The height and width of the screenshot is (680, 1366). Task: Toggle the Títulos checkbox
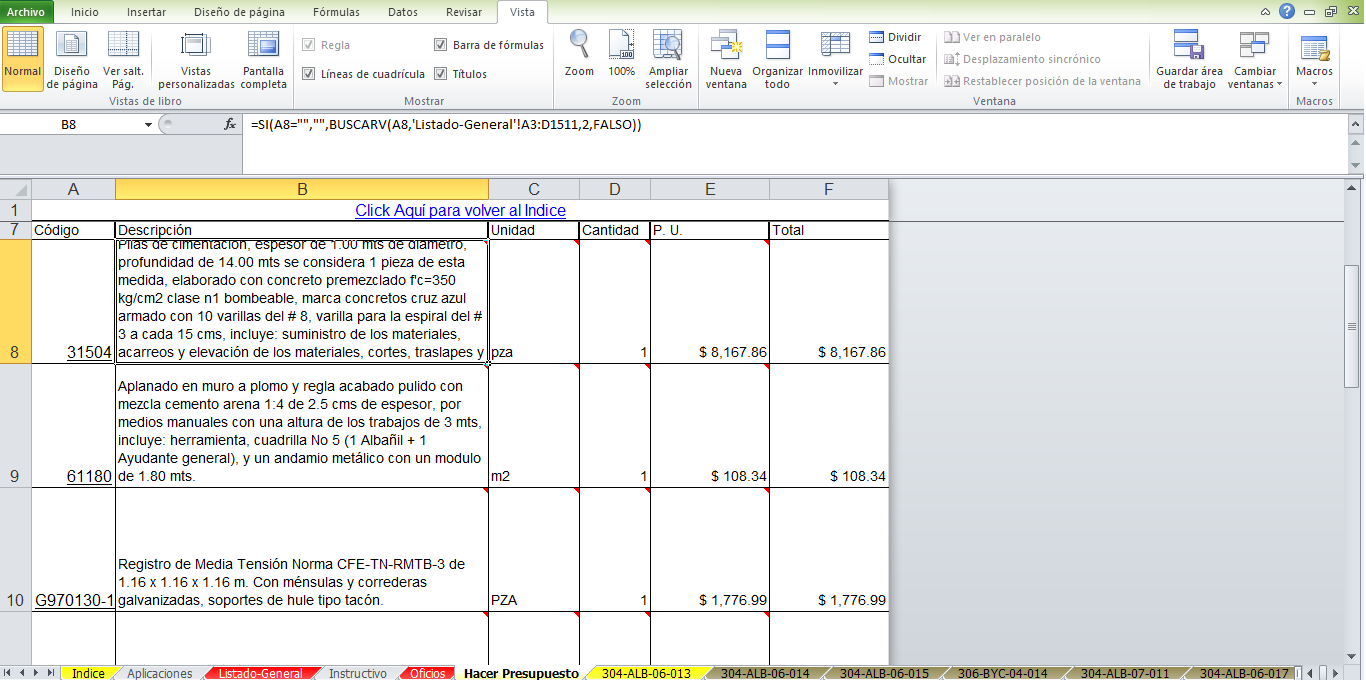[x=441, y=74]
